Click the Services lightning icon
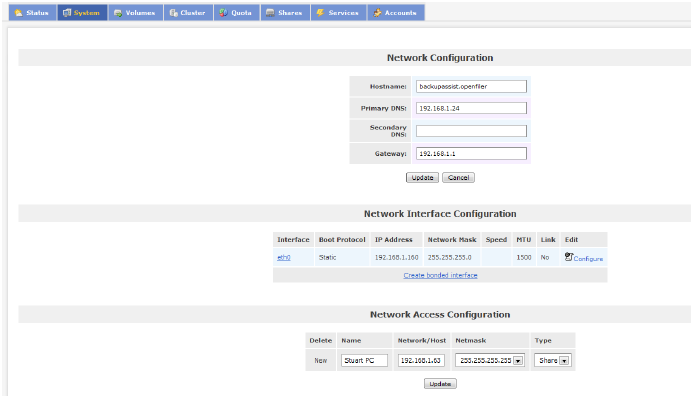The height and width of the screenshot is (396, 693). [x=320, y=12]
